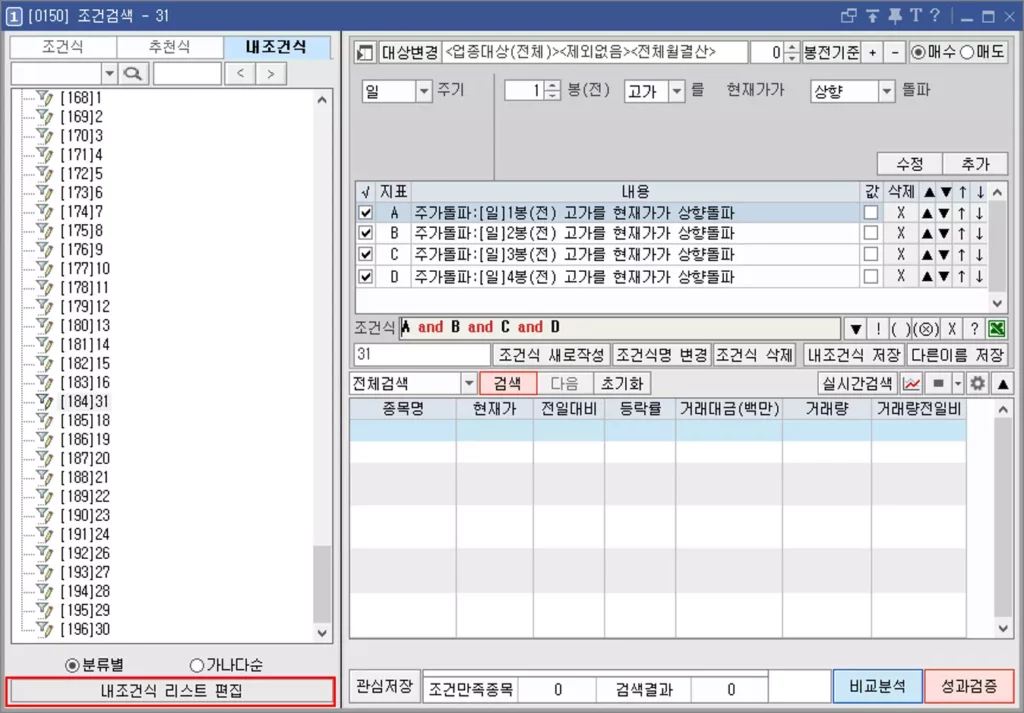
Task: Click the 비교분석 button
Action: click(877, 686)
